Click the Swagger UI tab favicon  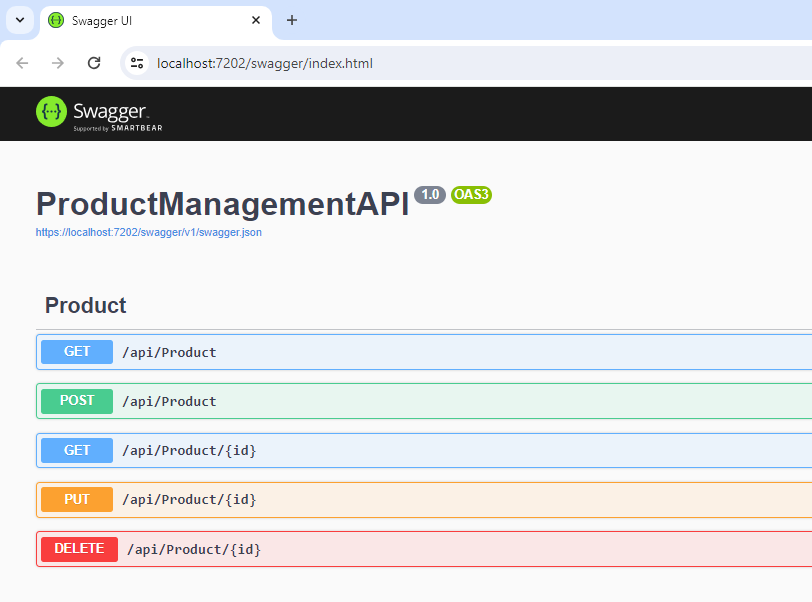click(x=55, y=20)
